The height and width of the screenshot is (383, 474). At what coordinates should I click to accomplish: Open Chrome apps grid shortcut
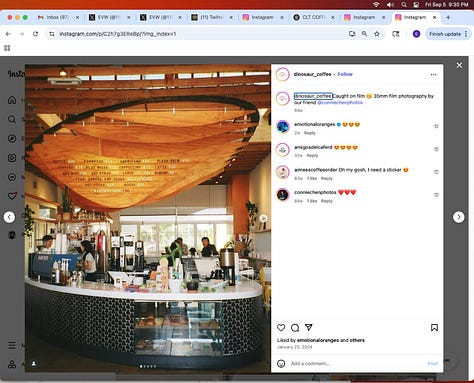[x=7, y=48]
